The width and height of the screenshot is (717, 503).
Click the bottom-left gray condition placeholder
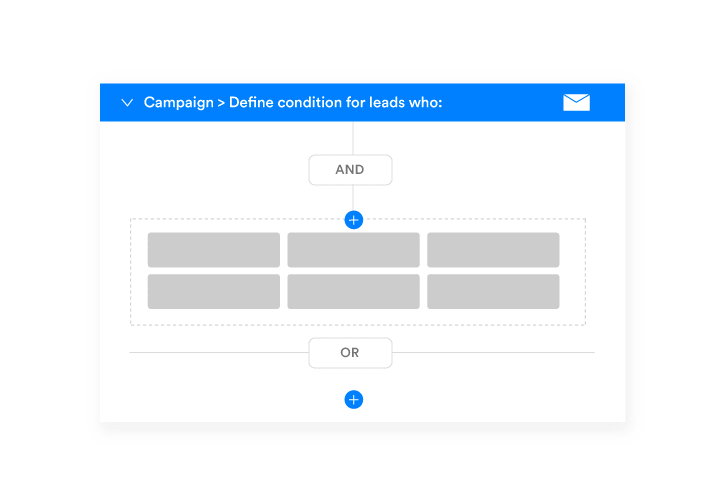[214, 291]
